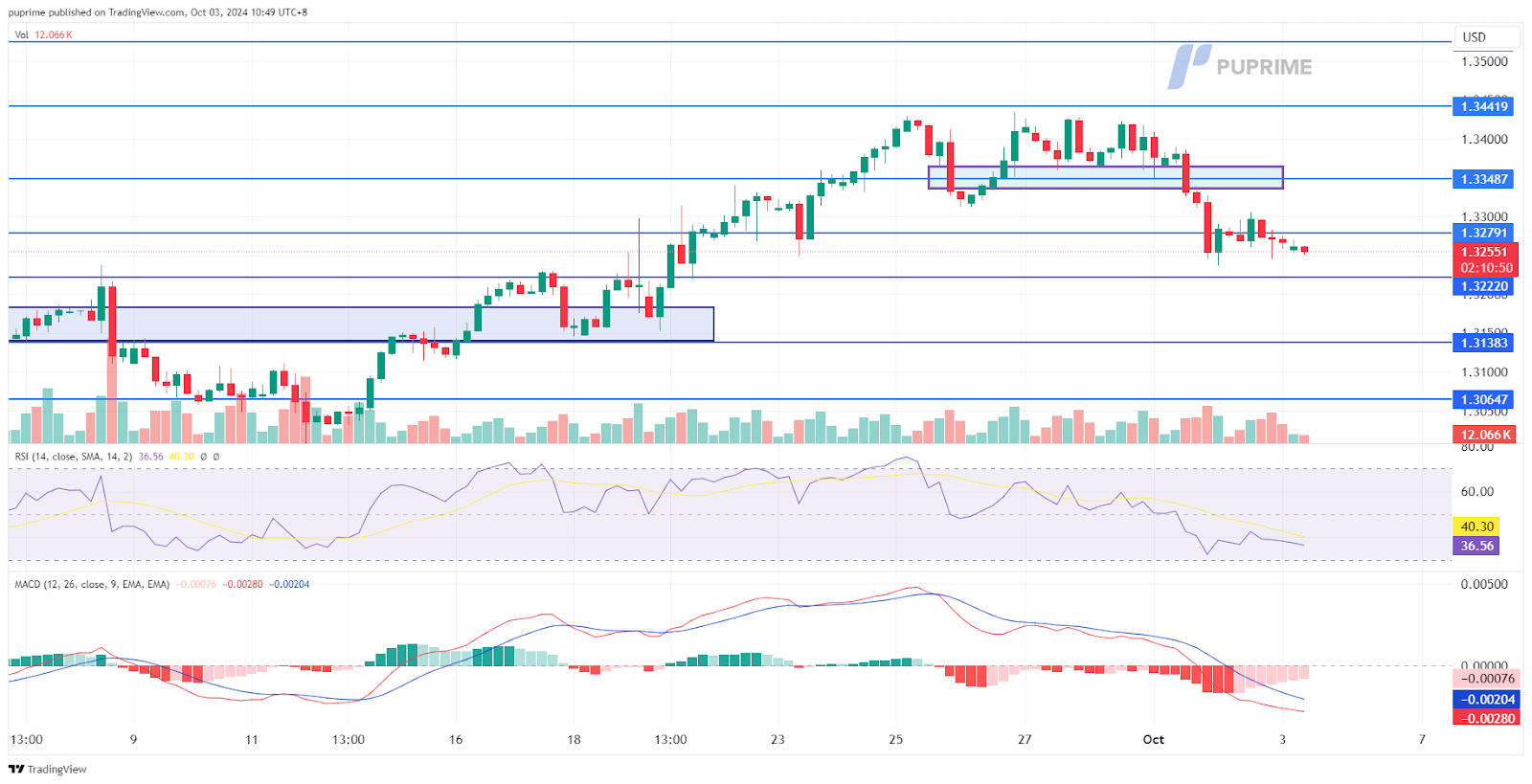Click the 27 date label on time axis

click(x=1025, y=739)
